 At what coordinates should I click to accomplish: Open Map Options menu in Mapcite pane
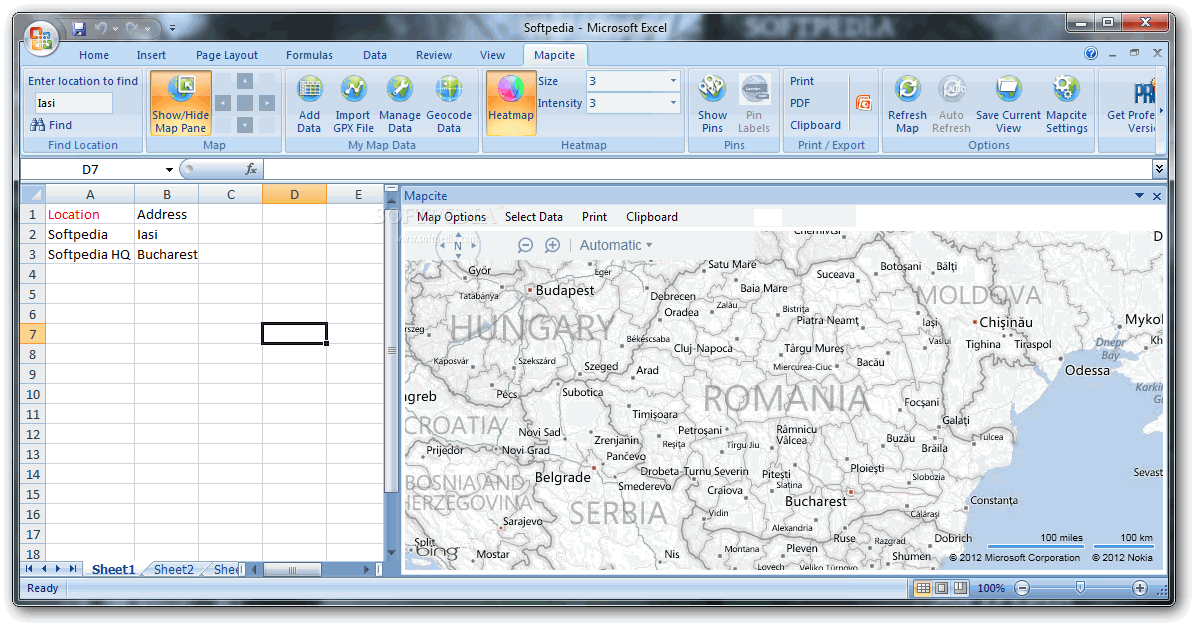[452, 217]
